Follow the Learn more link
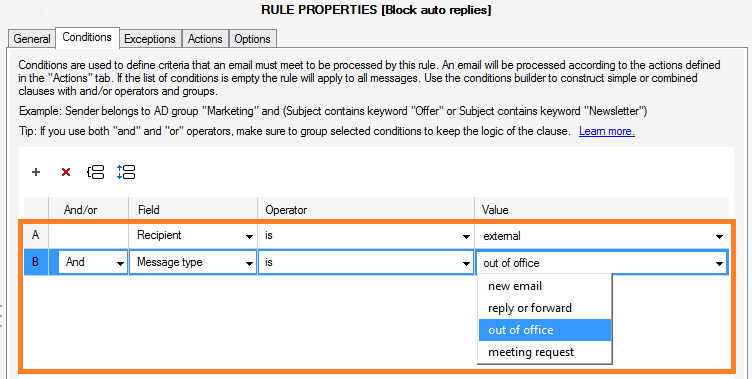752x379 pixels. [607, 131]
